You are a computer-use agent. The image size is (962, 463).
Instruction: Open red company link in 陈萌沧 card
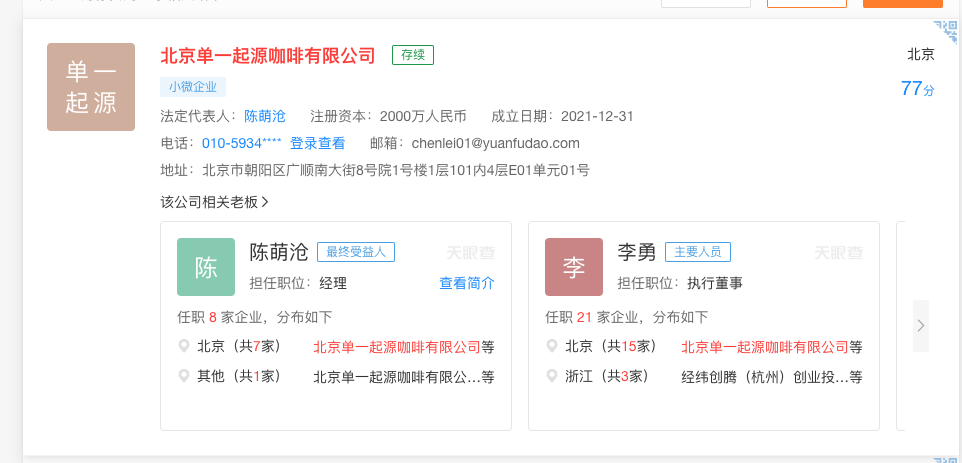(x=397, y=347)
